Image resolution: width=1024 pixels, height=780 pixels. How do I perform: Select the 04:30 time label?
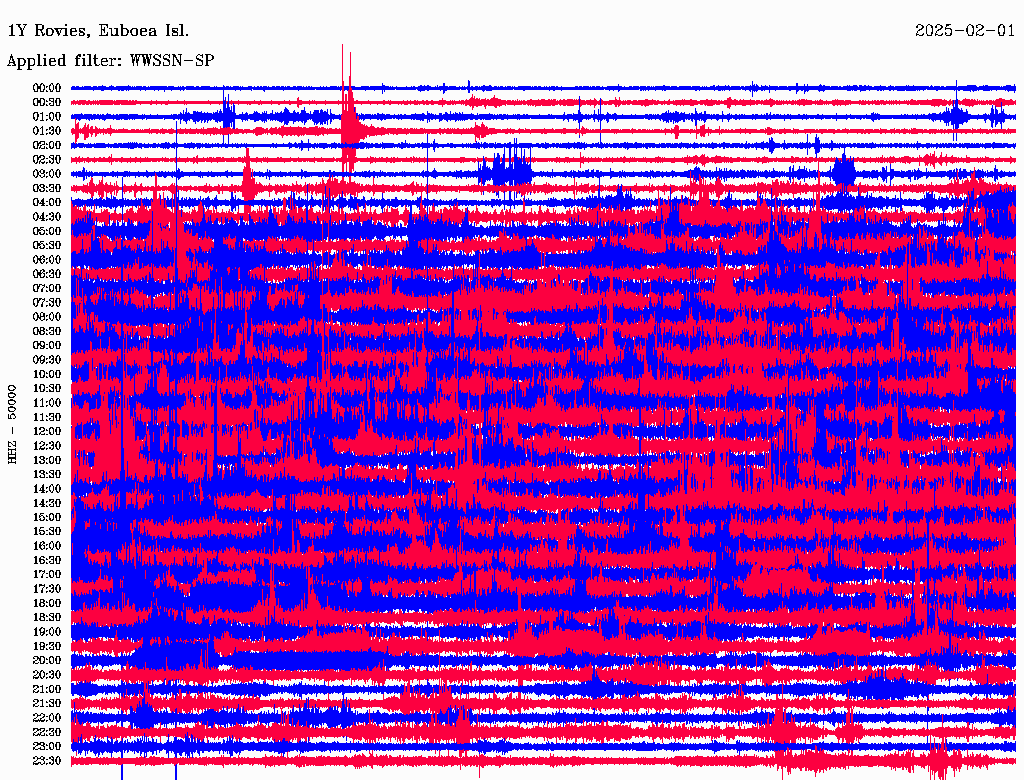coord(47,217)
